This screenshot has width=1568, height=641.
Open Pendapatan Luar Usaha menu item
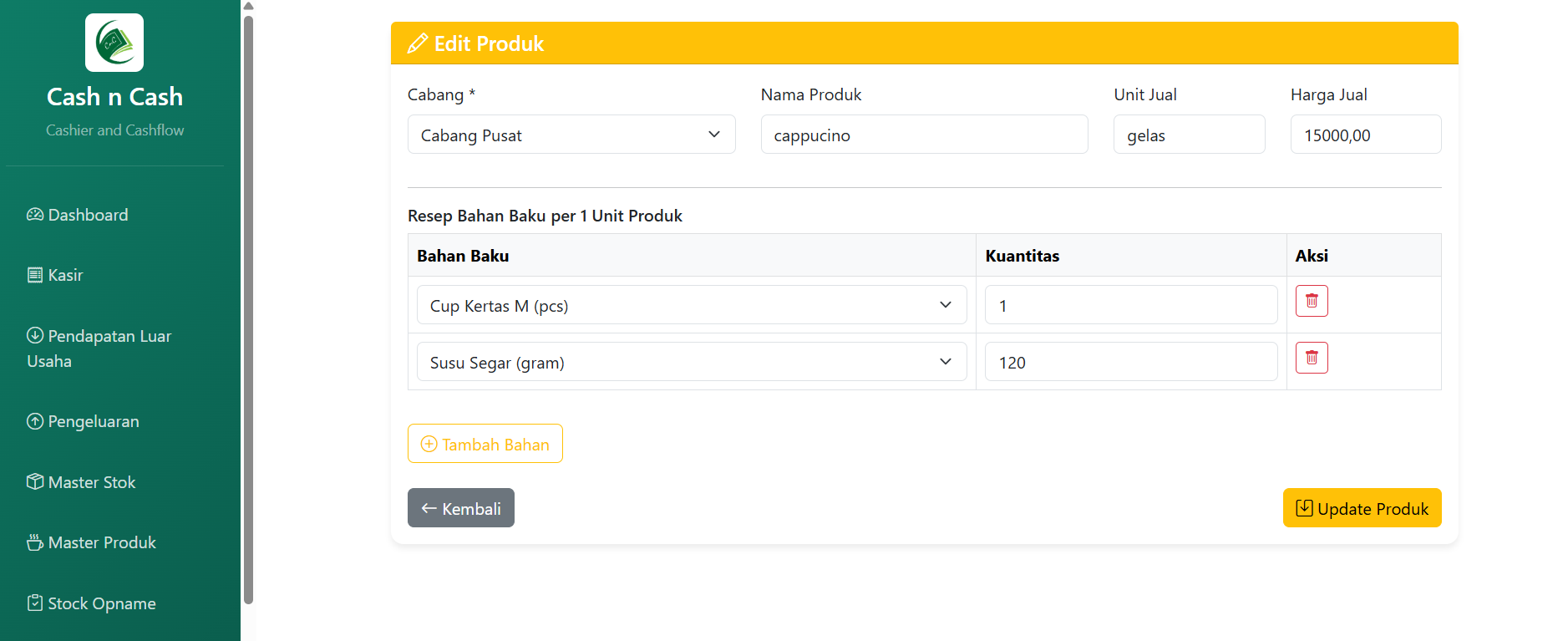tap(99, 348)
